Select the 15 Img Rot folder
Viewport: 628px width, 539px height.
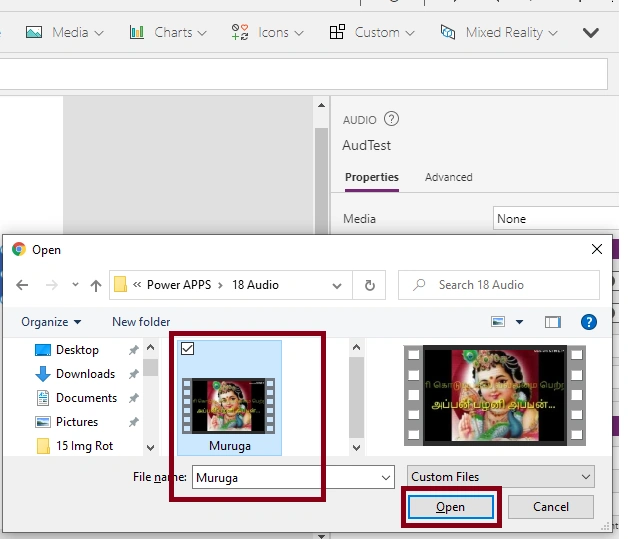[84, 446]
